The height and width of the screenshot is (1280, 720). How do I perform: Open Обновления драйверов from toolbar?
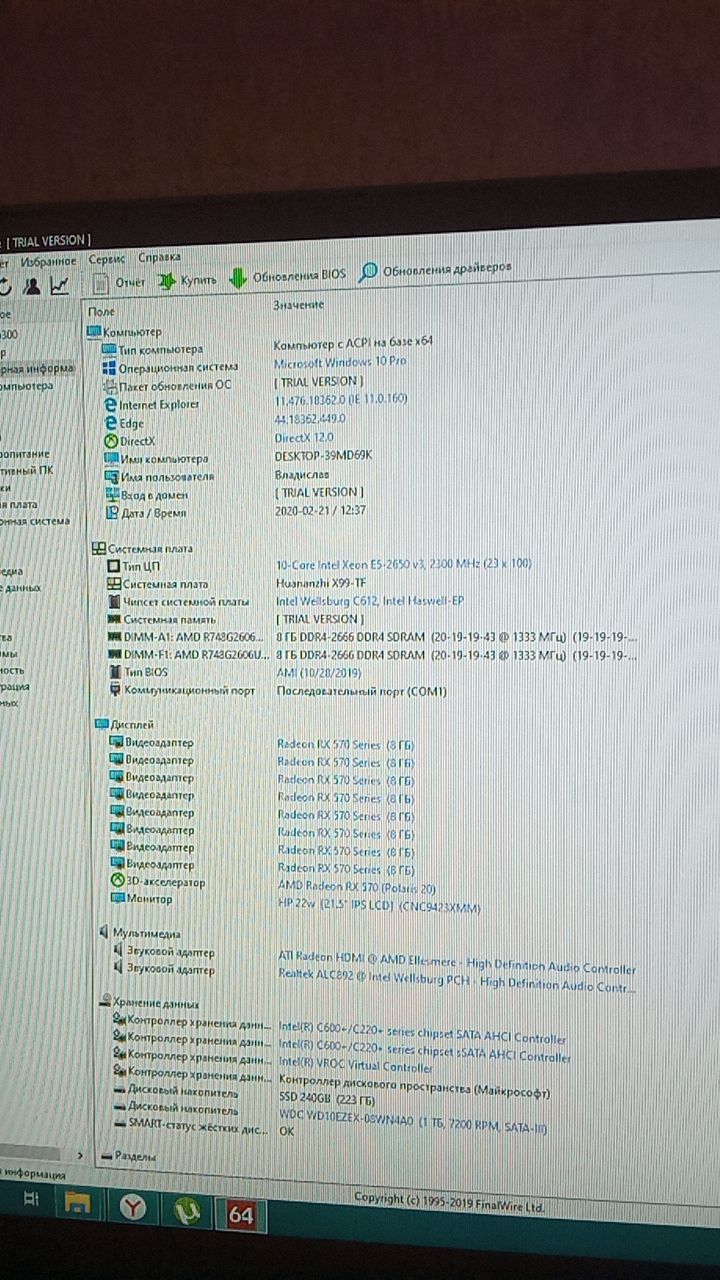point(436,270)
